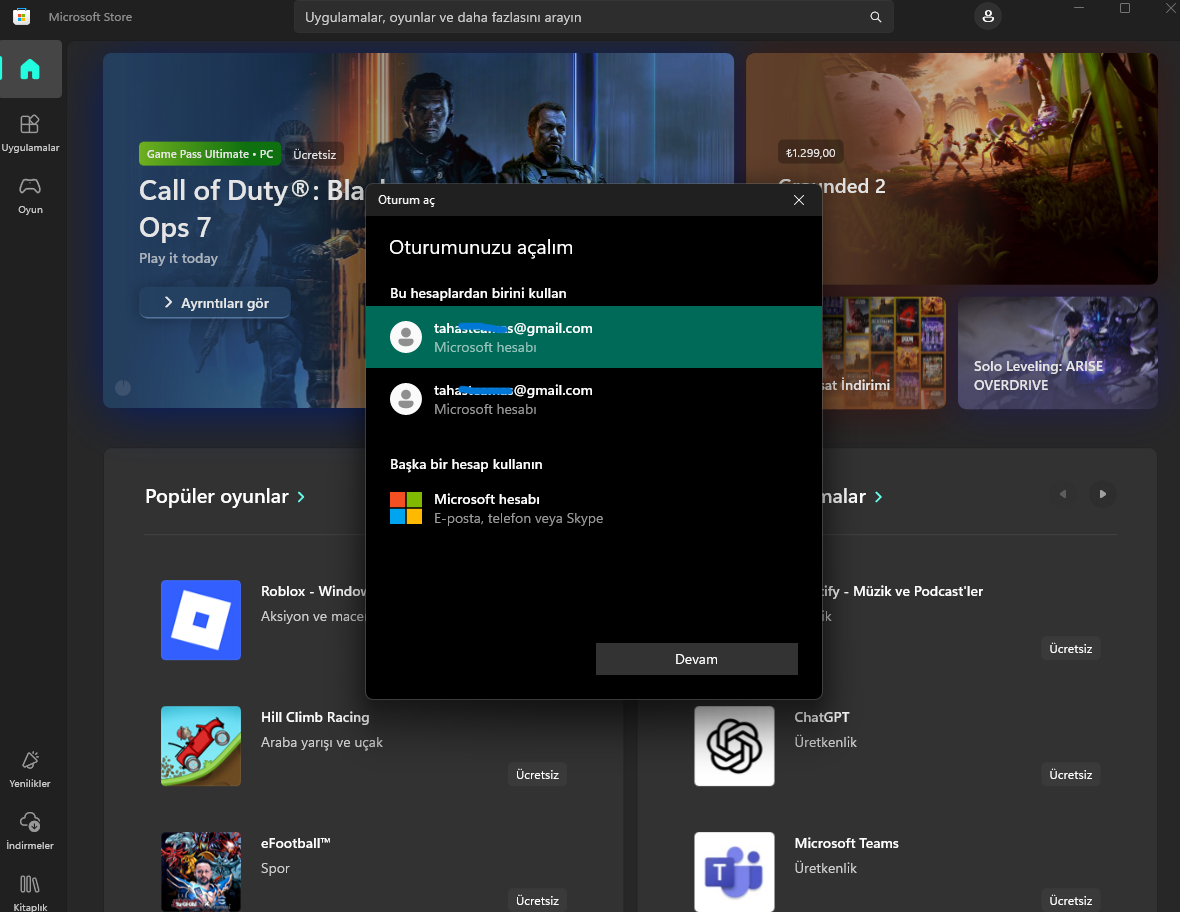Open the user profile account icon
This screenshot has height=912, width=1180.
(x=987, y=16)
